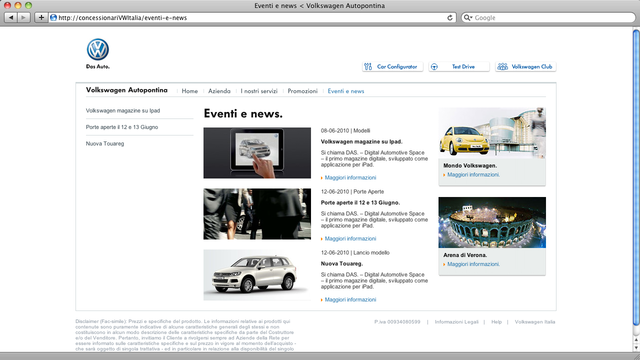Open the Test Drive button
This screenshot has height=360, width=640.
(x=459, y=67)
